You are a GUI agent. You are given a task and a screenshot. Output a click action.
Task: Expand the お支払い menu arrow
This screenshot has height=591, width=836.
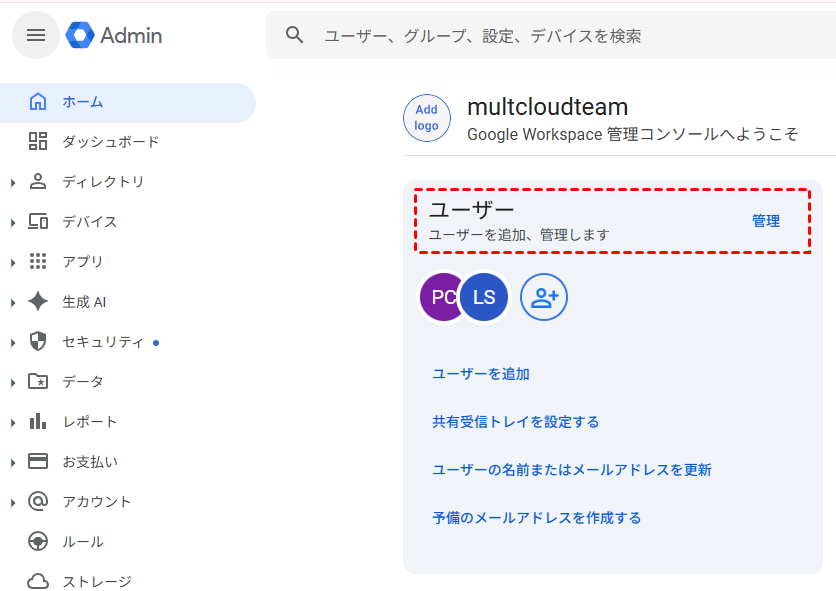tap(13, 462)
